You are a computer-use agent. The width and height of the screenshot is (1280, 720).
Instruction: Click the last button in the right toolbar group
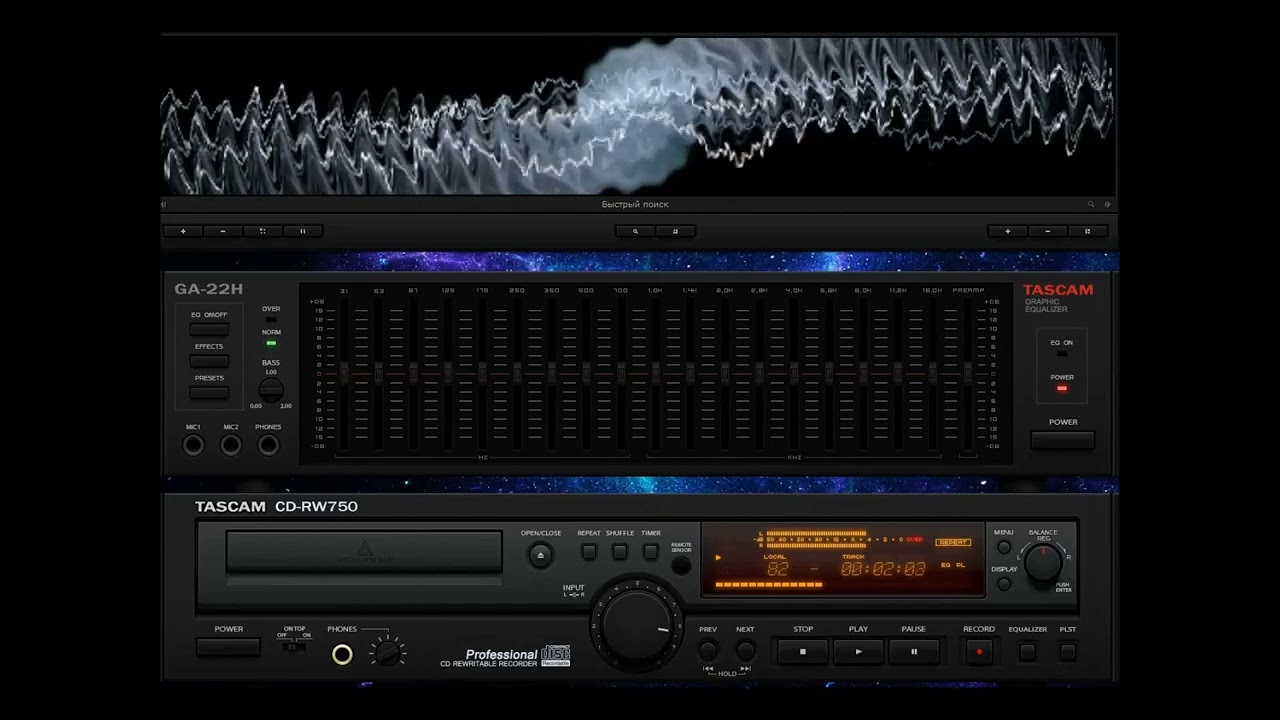click(x=1087, y=231)
